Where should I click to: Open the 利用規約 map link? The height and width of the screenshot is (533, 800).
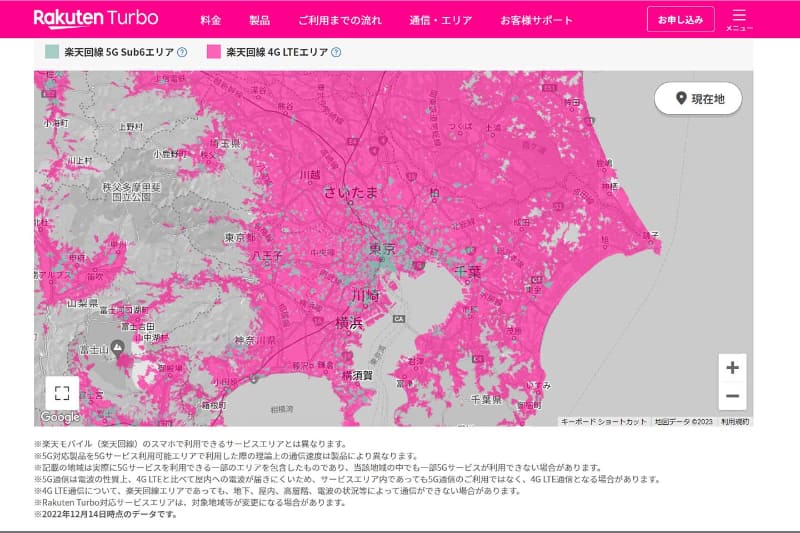735,421
